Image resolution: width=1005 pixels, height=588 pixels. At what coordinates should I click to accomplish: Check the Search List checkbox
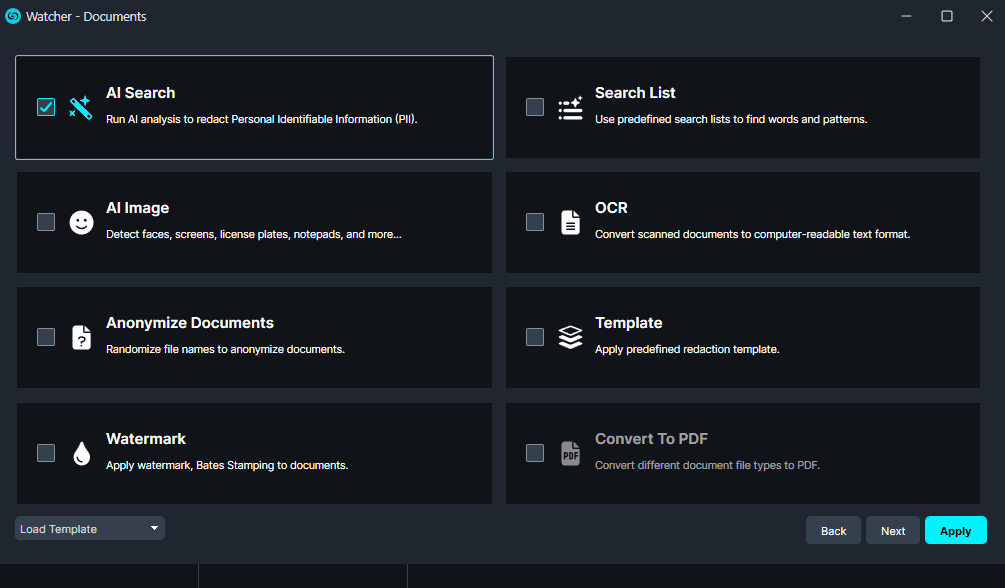(x=535, y=107)
